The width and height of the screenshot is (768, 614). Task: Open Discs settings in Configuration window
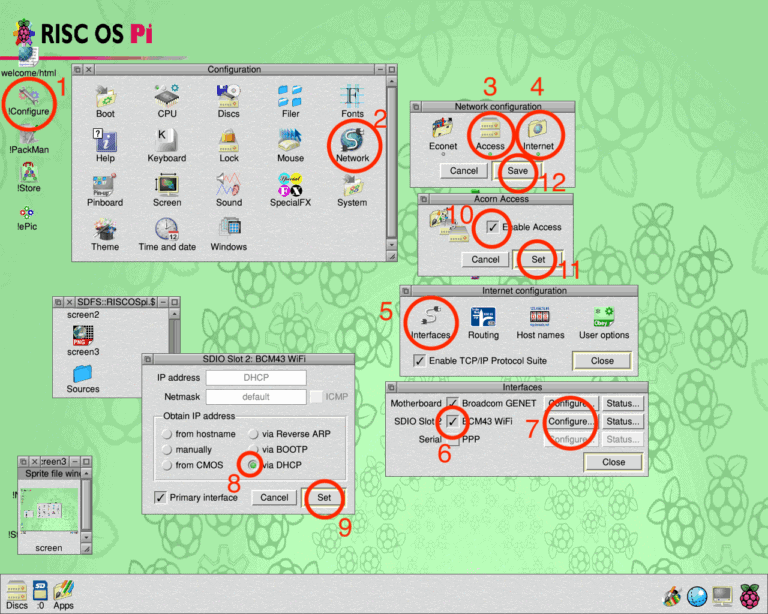228,102
